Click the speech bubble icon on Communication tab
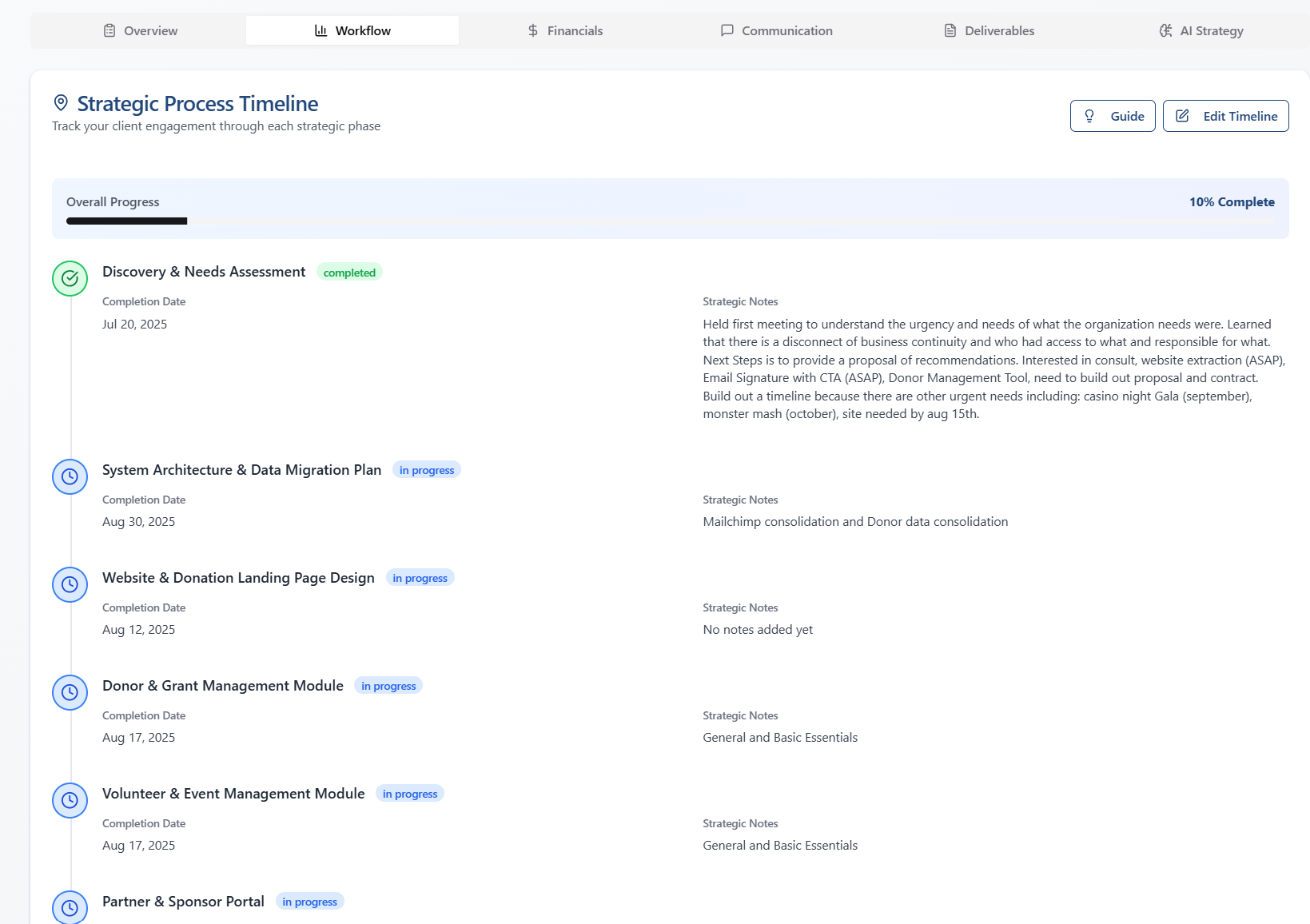 point(727,30)
